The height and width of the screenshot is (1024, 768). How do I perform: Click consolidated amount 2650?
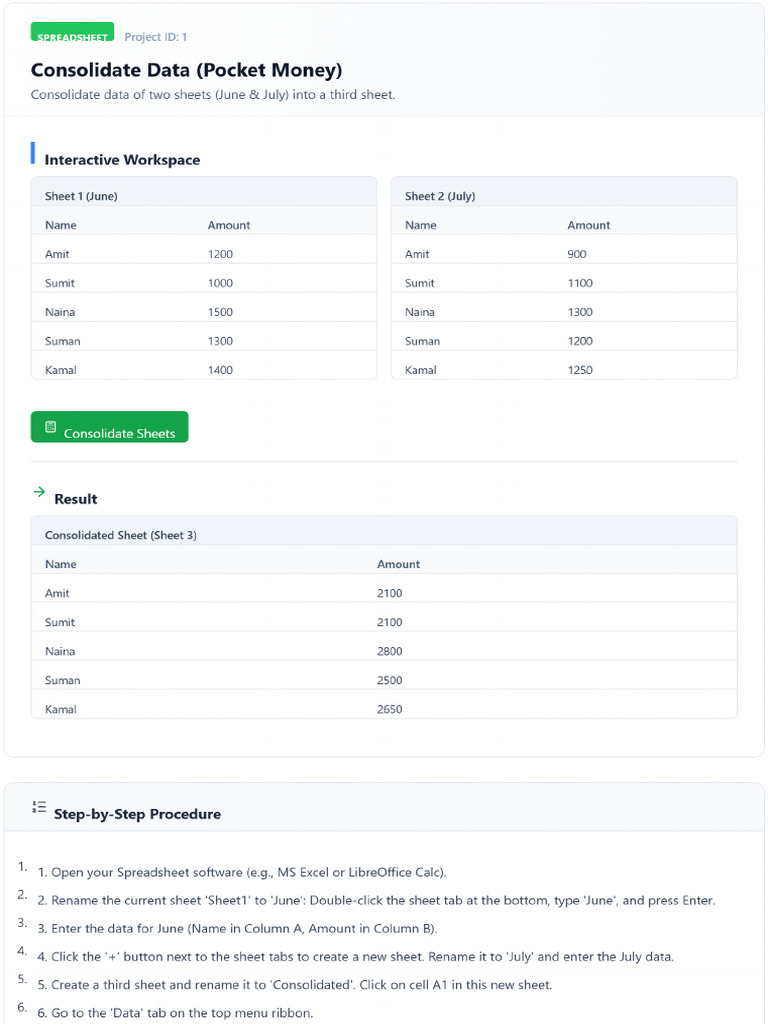pyautogui.click(x=389, y=709)
